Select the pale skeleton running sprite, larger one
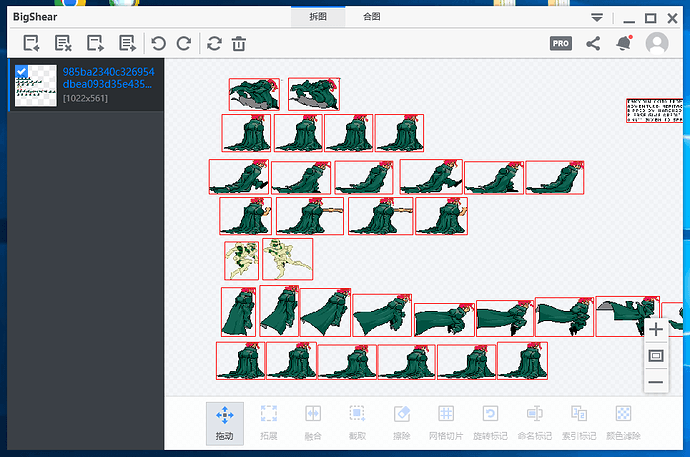 pos(287,259)
